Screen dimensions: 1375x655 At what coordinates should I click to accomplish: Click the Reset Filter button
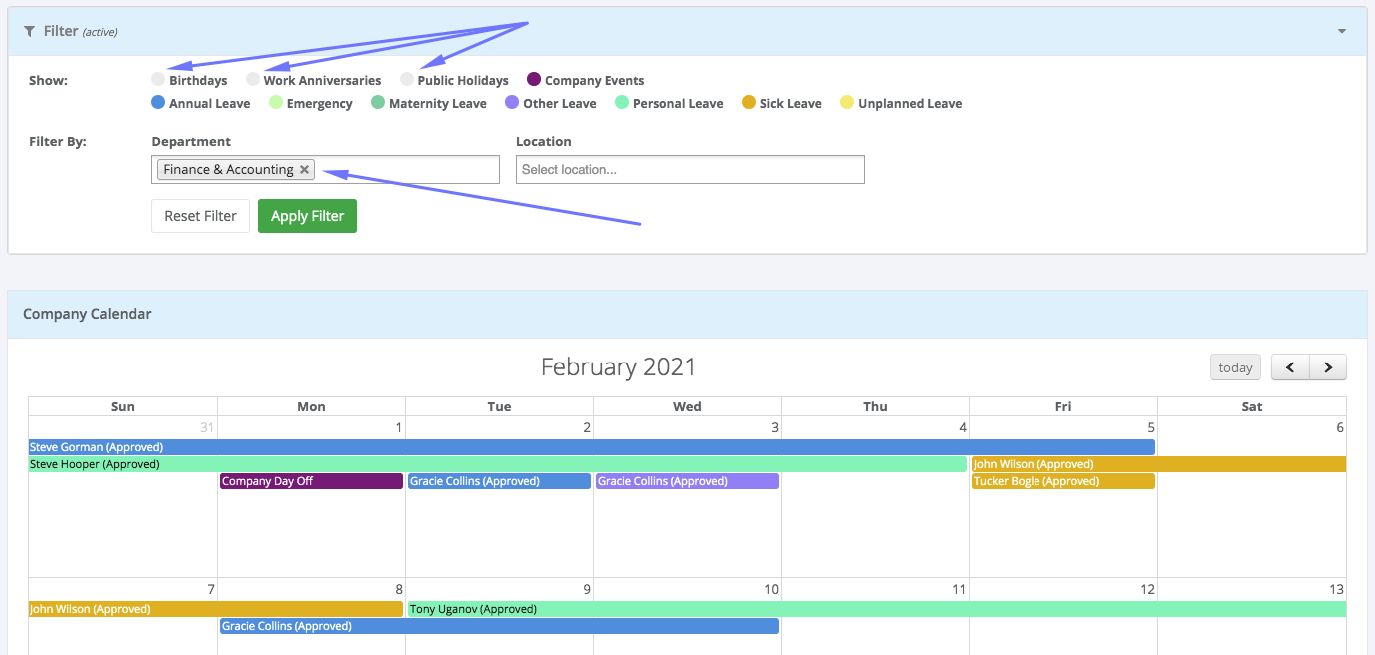tap(200, 216)
